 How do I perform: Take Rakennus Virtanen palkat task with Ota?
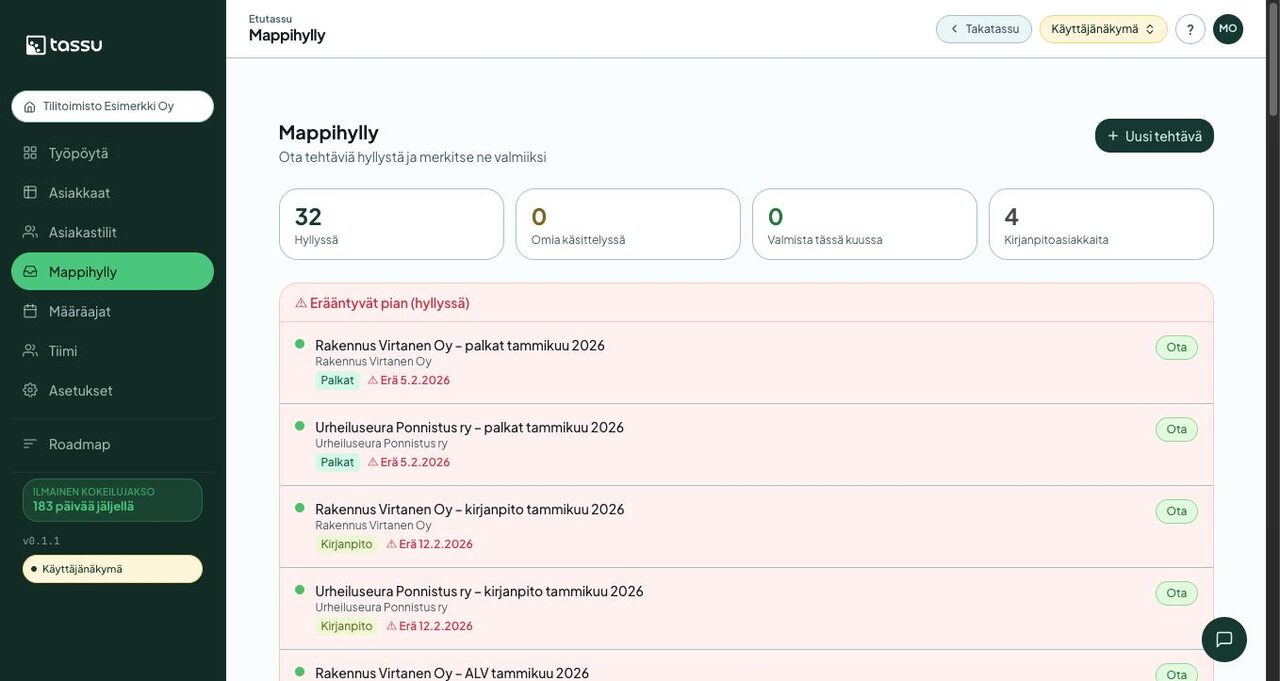tap(1176, 347)
